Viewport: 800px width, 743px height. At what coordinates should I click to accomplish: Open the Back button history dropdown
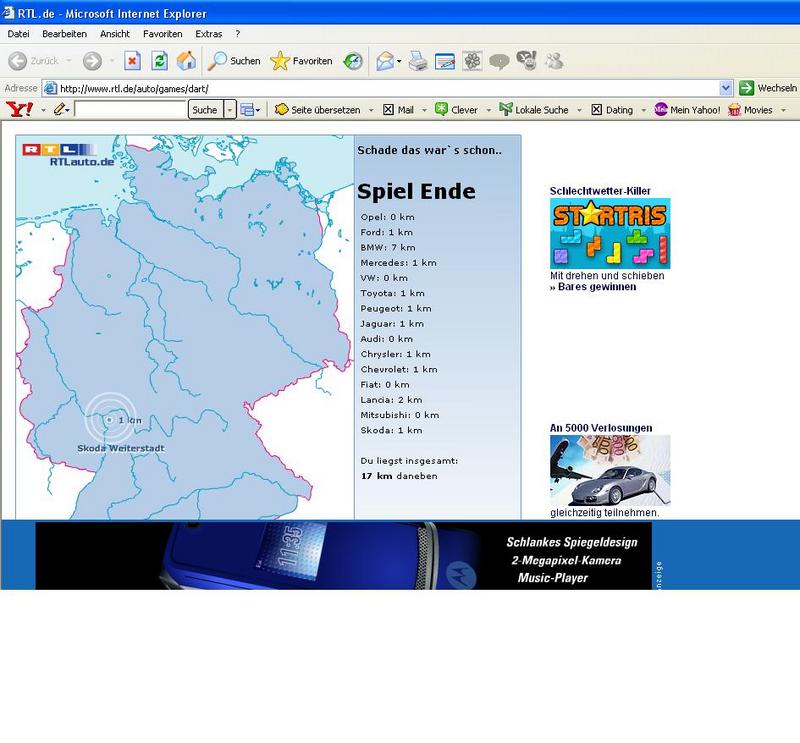(x=69, y=61)
